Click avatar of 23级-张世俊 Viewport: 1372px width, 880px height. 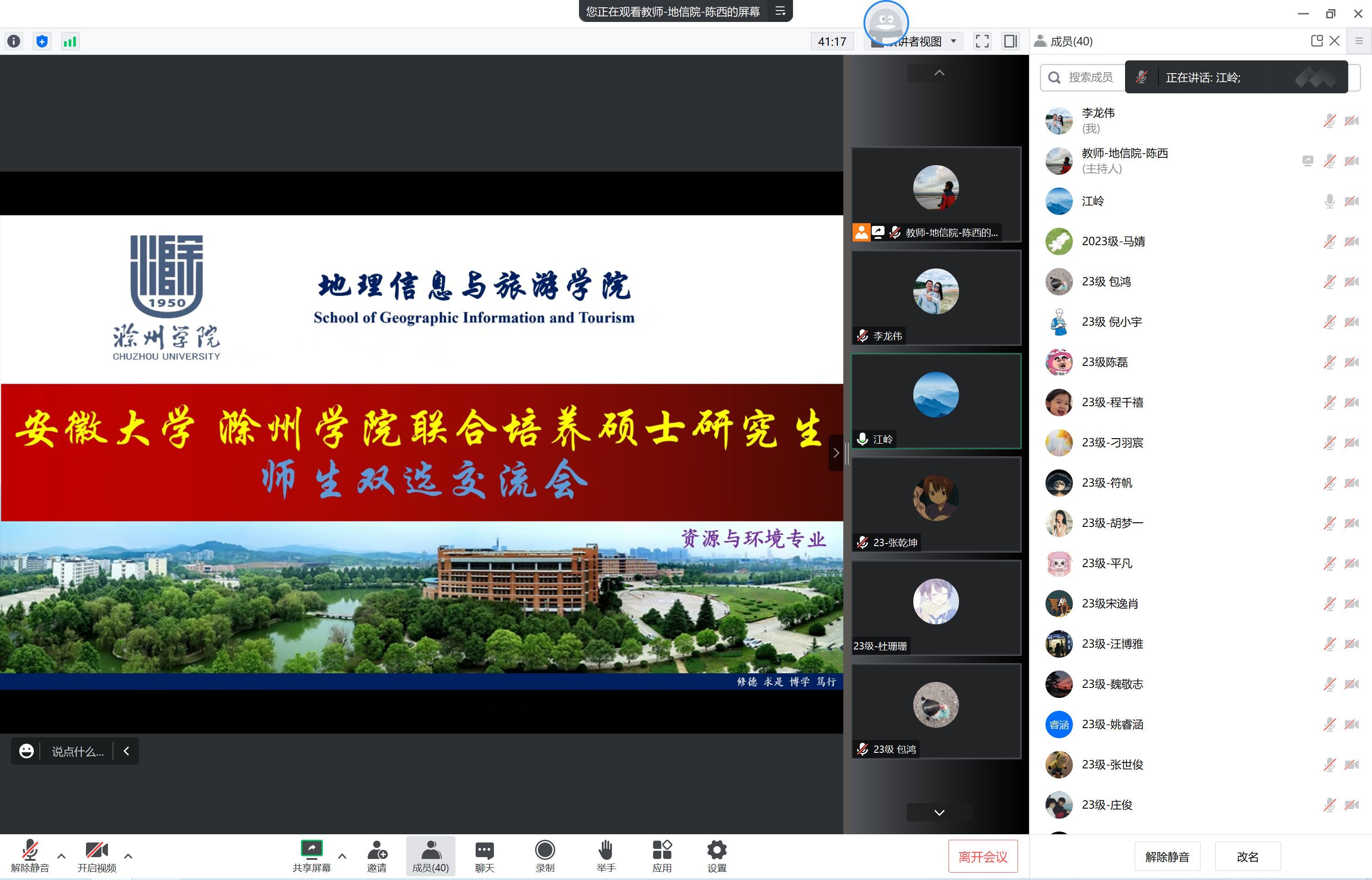click(x=1058, y=765)
